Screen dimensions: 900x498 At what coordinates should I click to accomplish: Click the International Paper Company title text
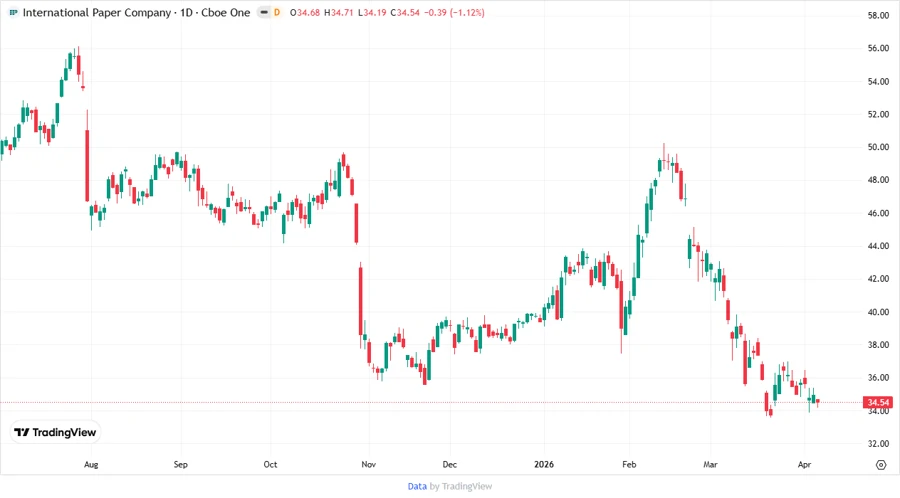(x=96, y=13)
